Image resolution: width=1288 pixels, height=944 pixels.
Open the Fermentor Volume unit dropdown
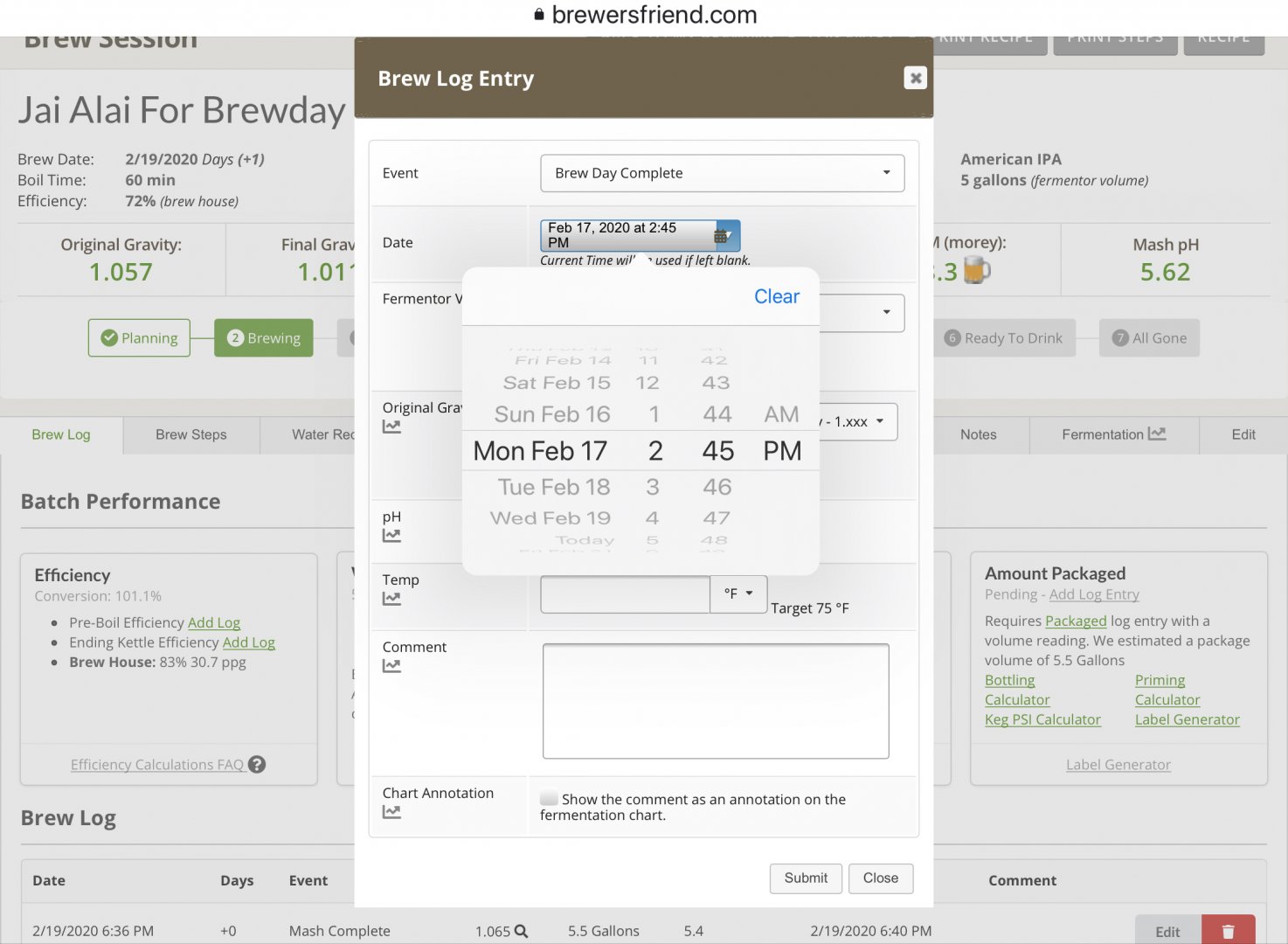[862, 313]
